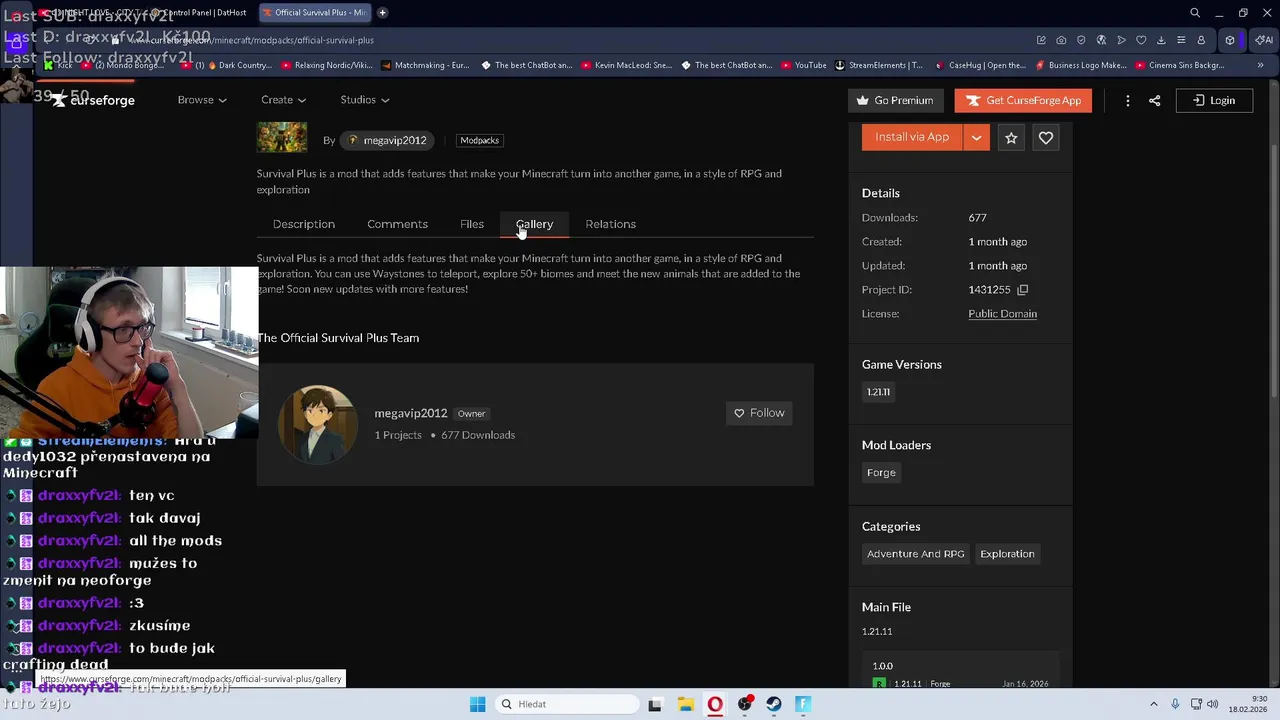Screen dimensions: 1280x720
Task: Click author megavip2012 chip near title
Action: [x=386, y=140]
